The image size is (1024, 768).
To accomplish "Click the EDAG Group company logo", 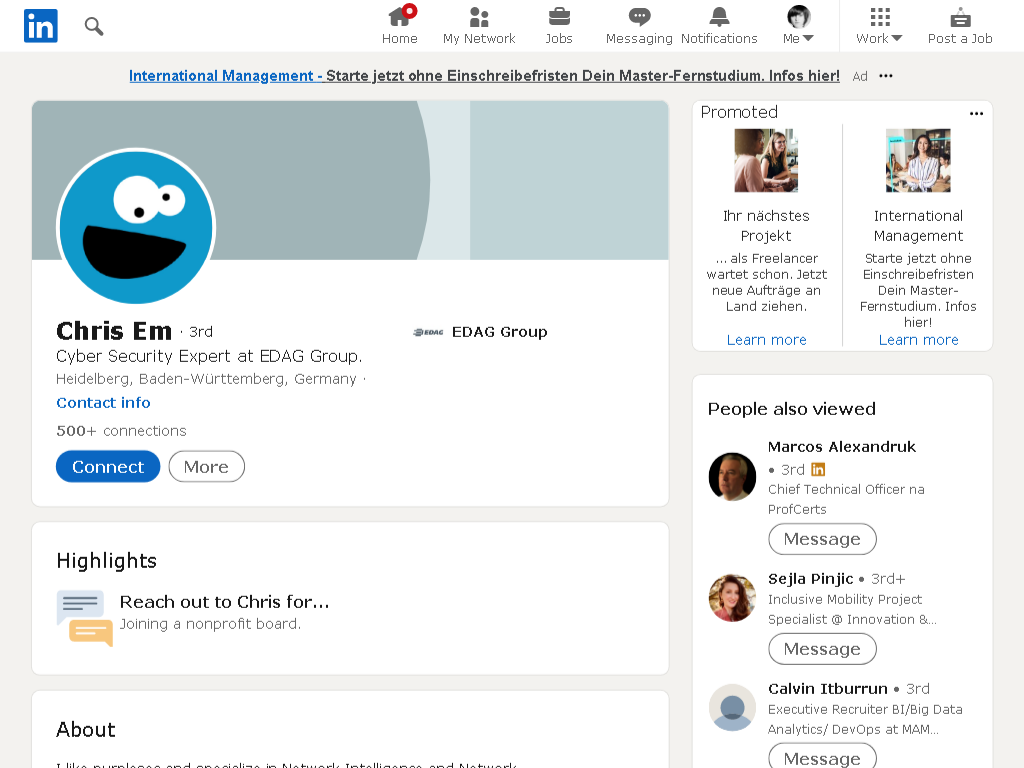I will click(428, 332).
